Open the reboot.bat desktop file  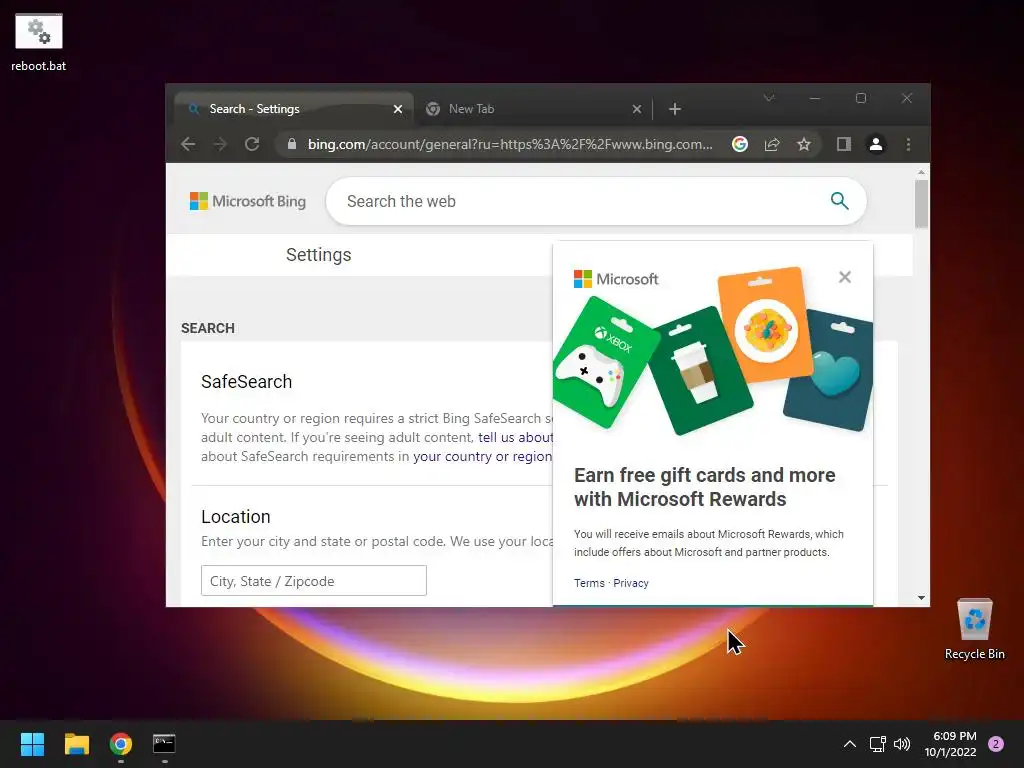[x=39, y=42]
